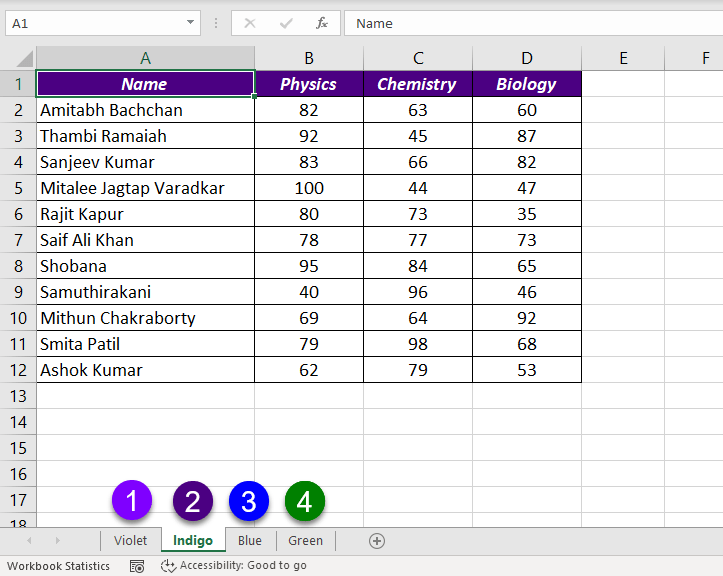This screenshot has width=723, height=576.
Task: Click cell Mitalee Jagtap Varadkar
Action: [x=145, y=188]
